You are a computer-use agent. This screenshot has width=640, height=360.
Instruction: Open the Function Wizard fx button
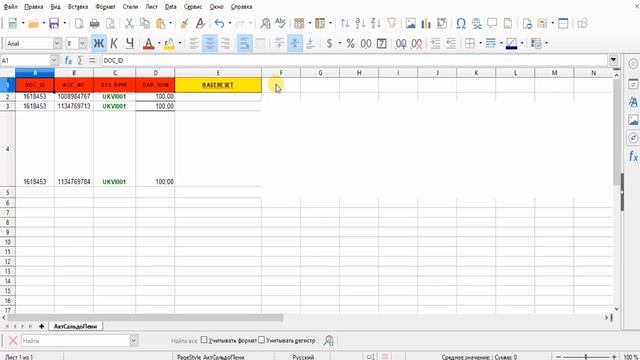coord(68,60)
